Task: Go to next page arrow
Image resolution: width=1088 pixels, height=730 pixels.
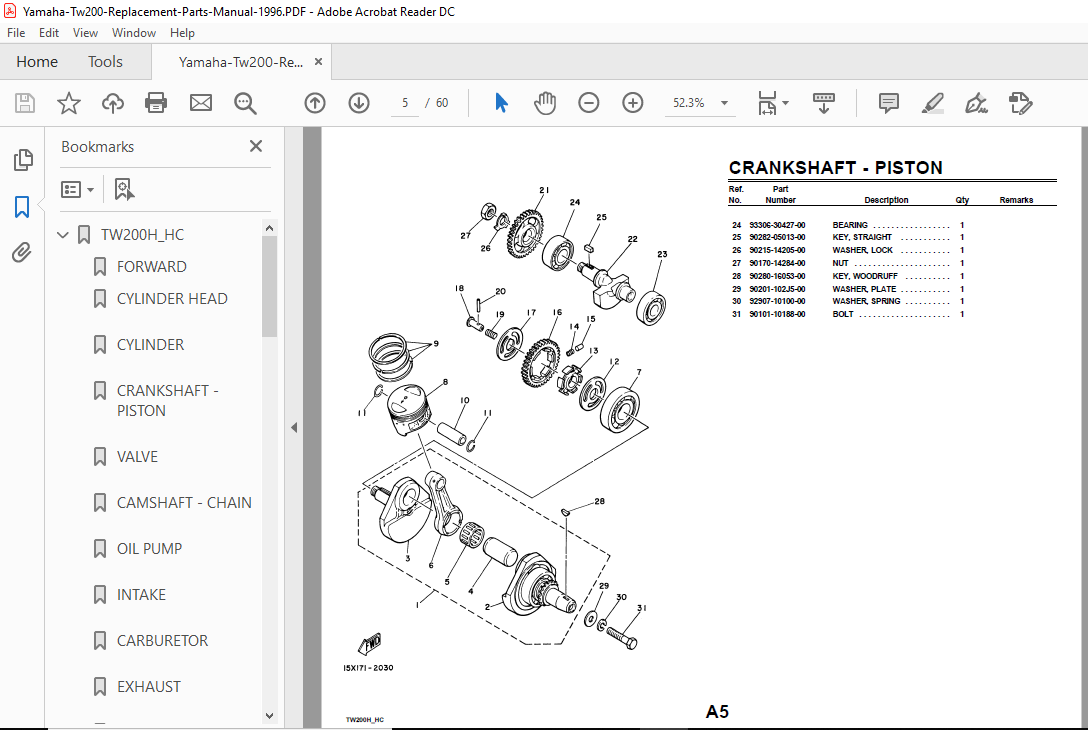Action: [x=359, y=103]
